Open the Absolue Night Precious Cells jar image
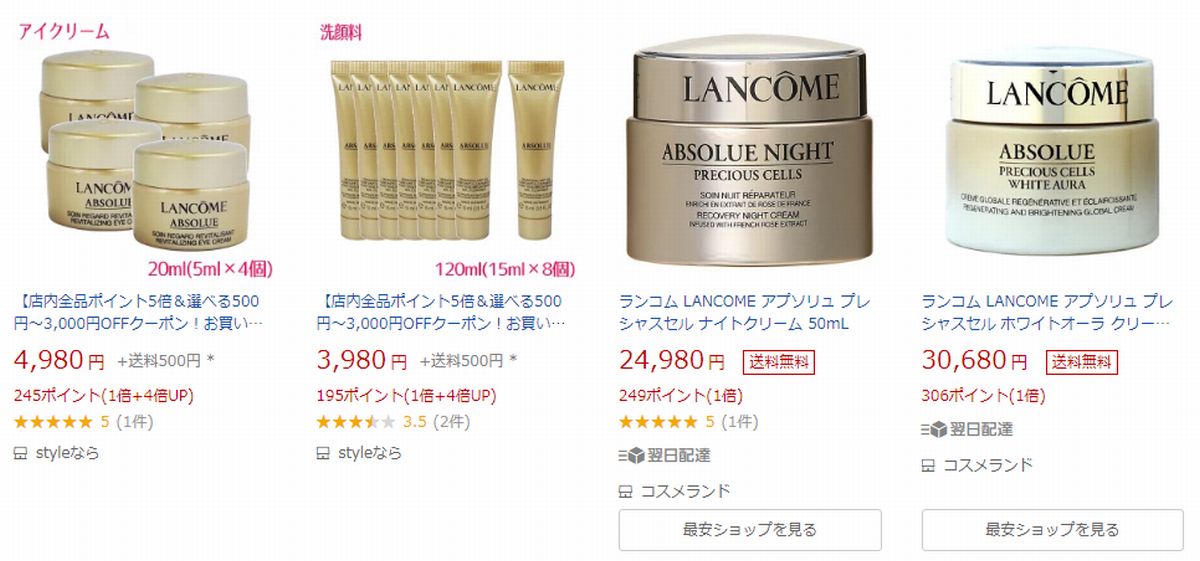Screen dimensions: 1200x561 click(x=750, y=150)
